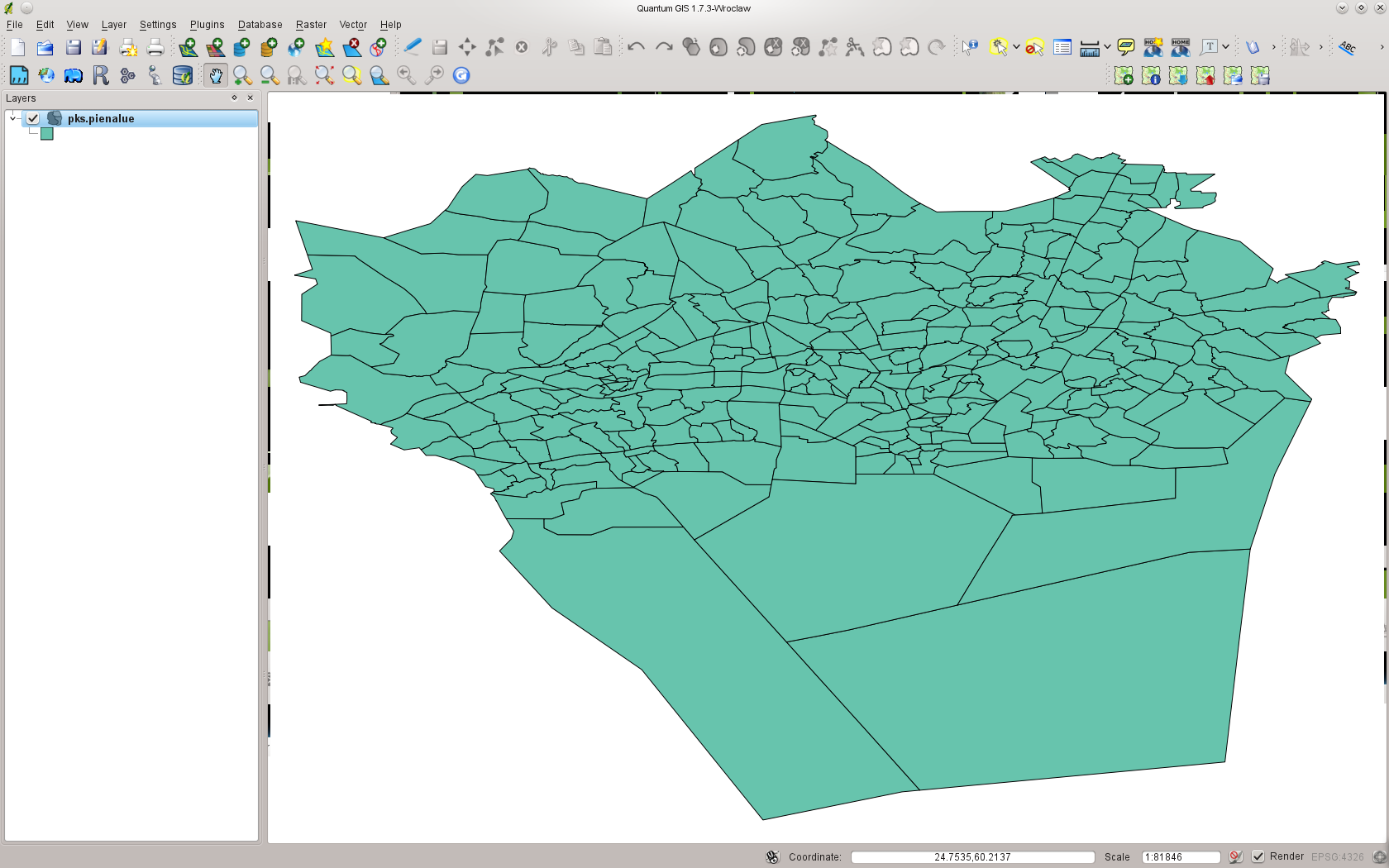Open the Raster menu
The width and height of the screenshot is (1389, 868).
[x=311, y=25]
